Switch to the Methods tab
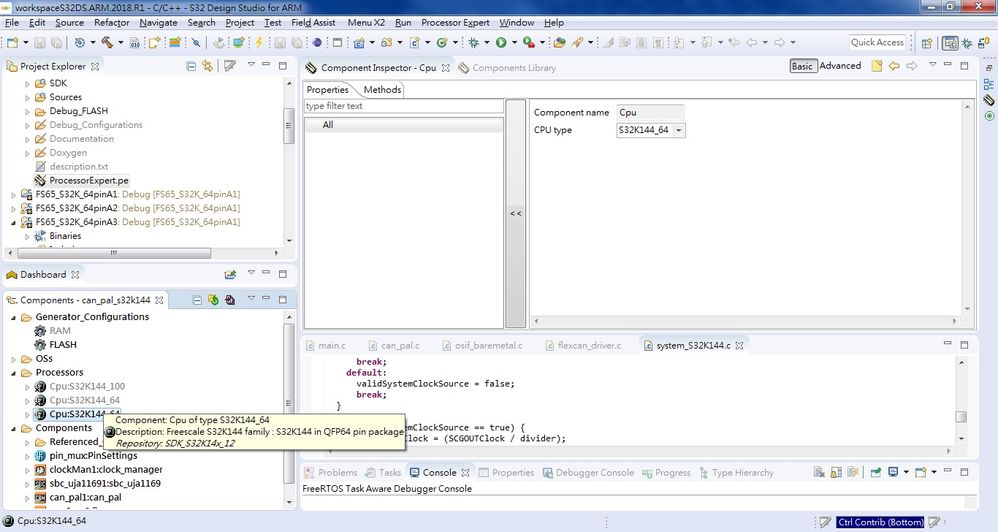 382,90
